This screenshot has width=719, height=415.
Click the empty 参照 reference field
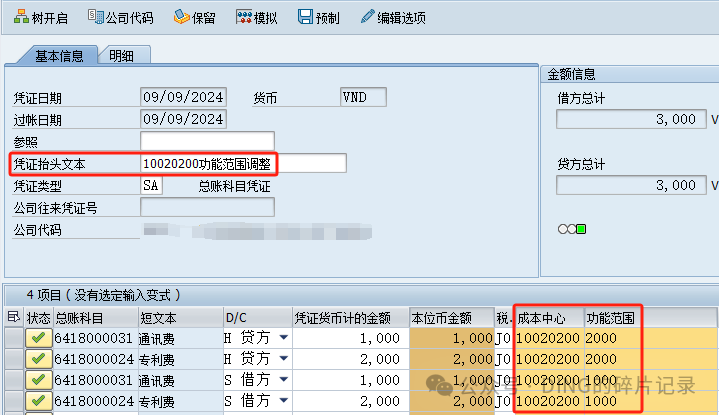click(207, 141)
